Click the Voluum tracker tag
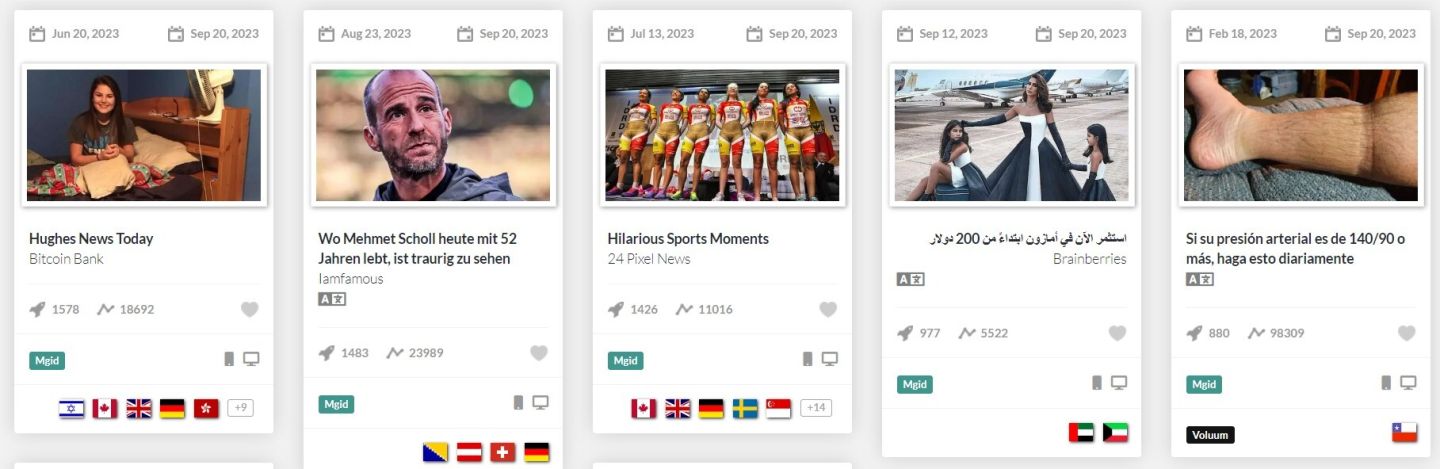1440x469 pixels. (1211, 435)
